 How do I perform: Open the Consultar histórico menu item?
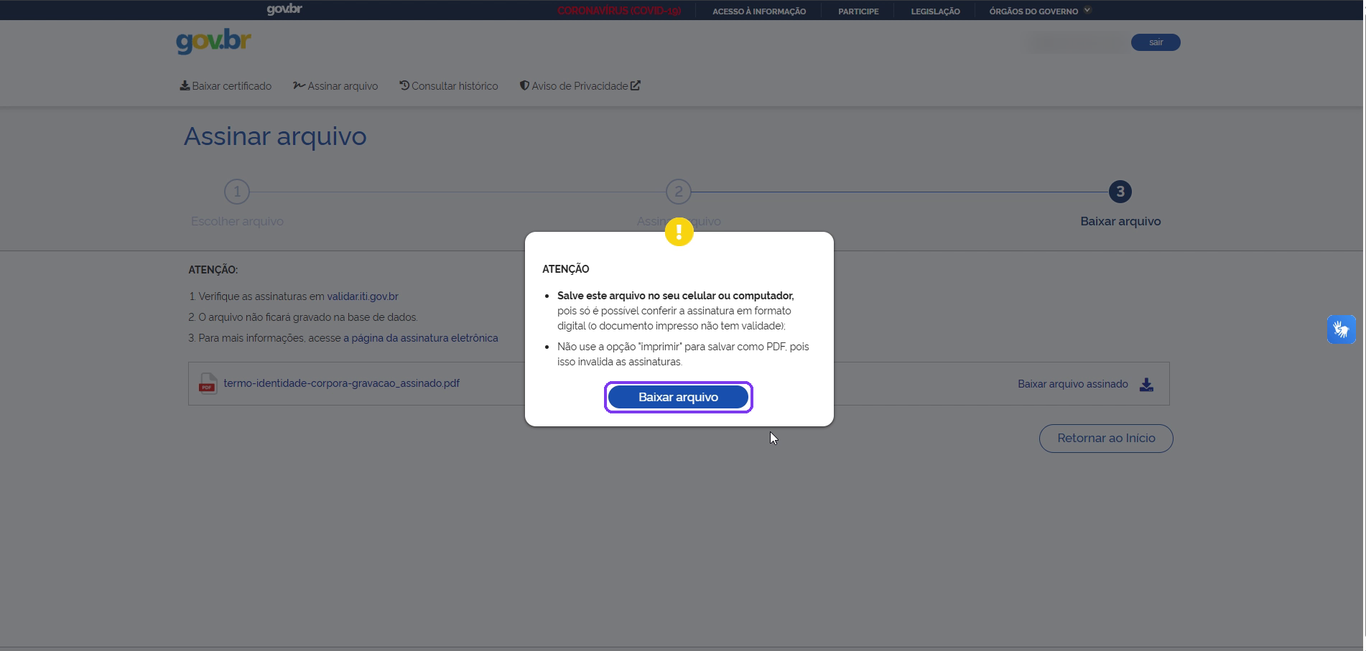448,86
